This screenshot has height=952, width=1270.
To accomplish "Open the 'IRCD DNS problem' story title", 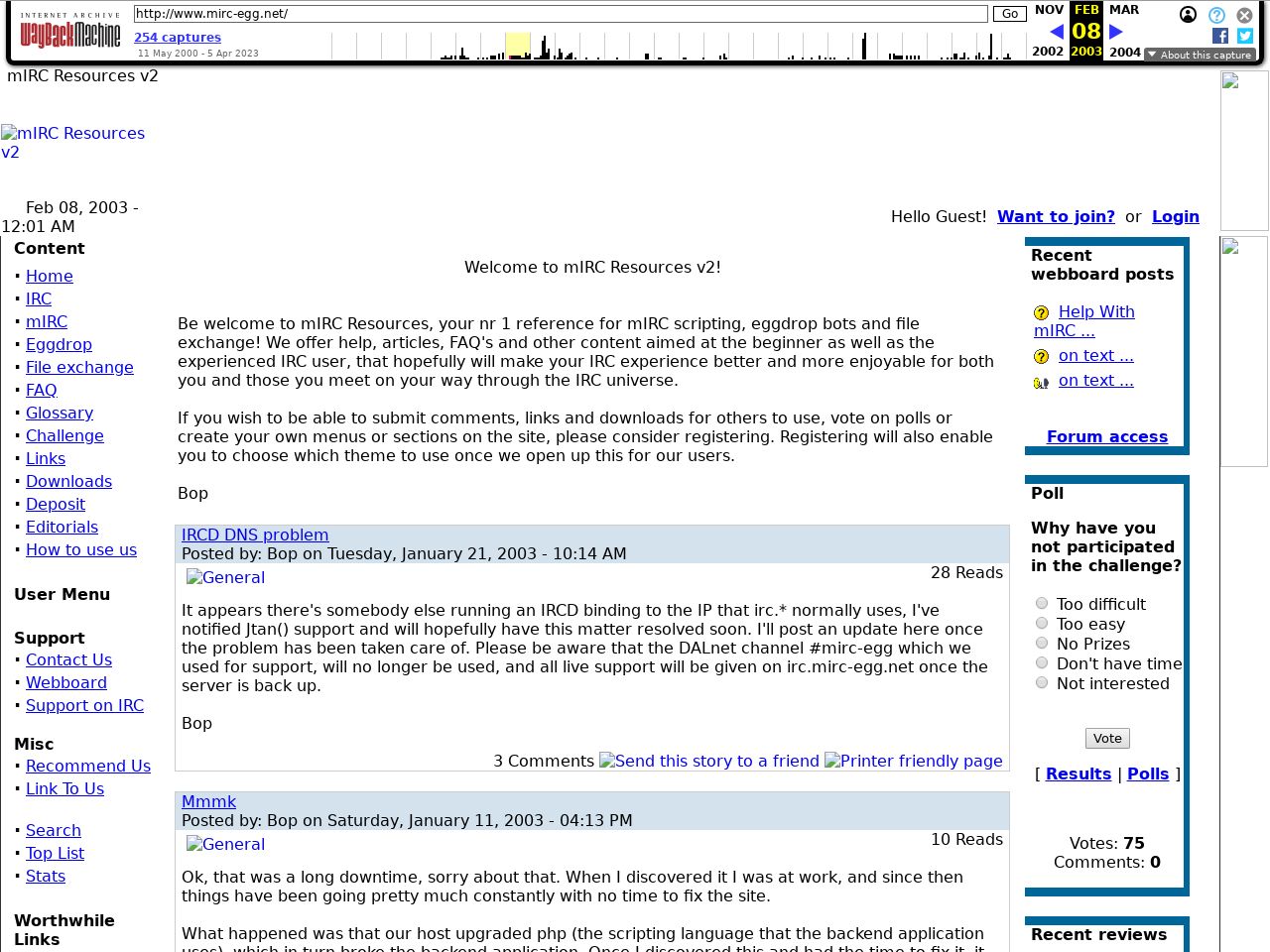I will (x=255, y=535).
